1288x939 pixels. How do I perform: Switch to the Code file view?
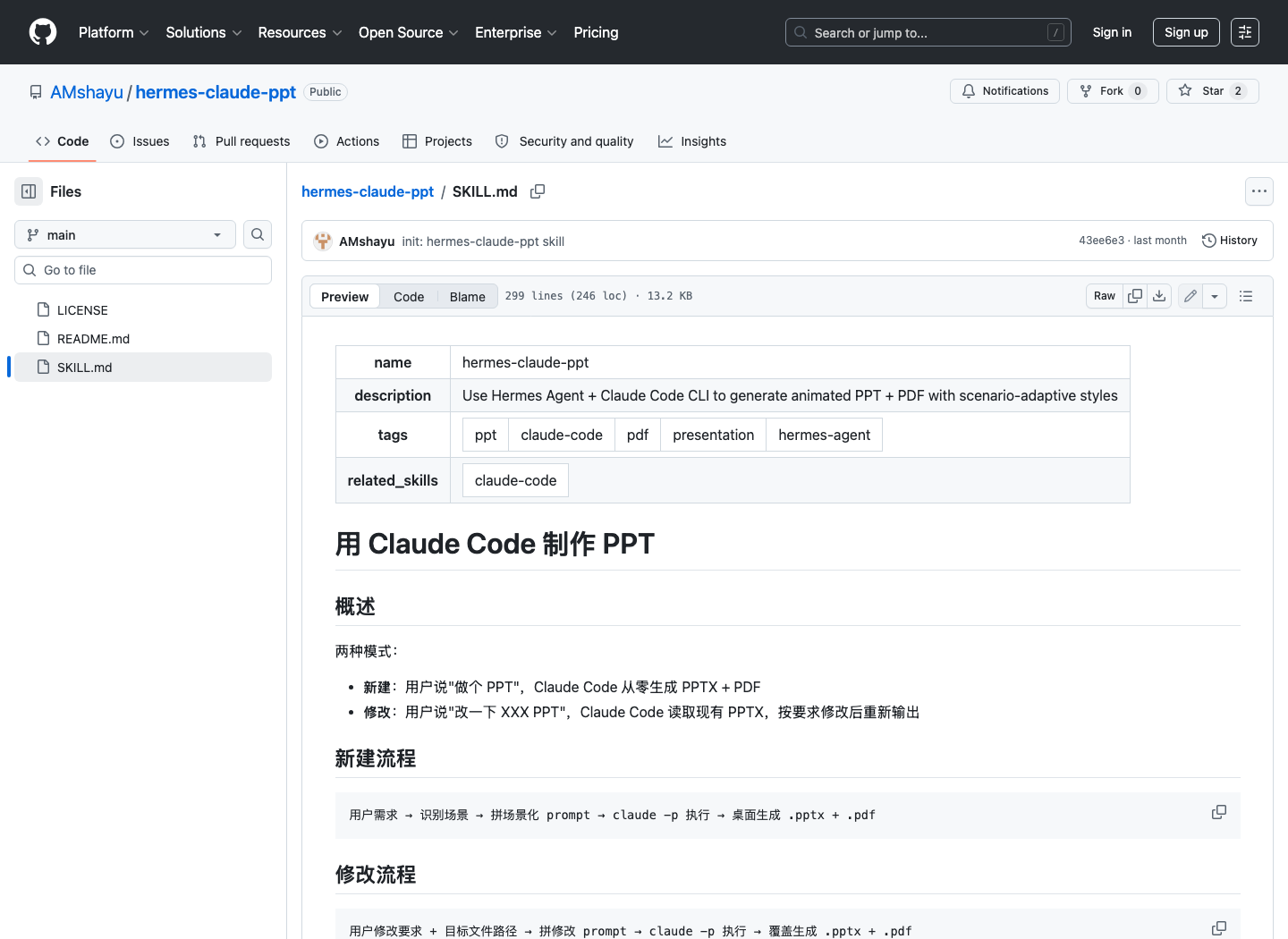409,296
